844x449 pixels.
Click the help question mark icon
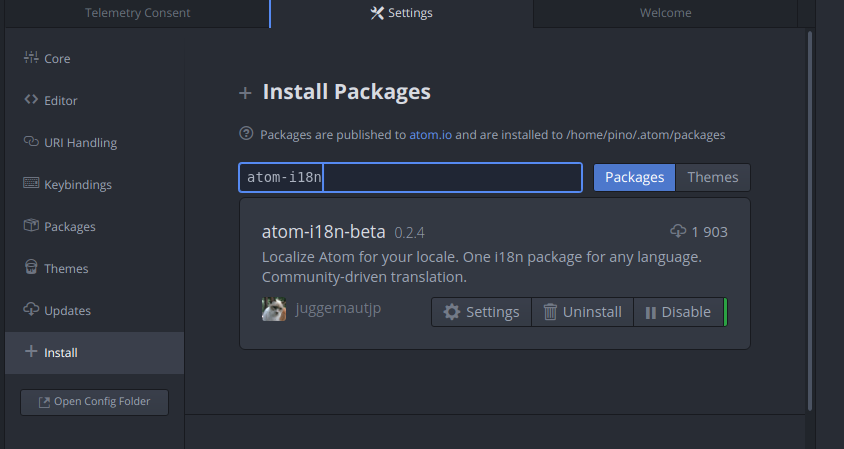tap(246, 133)
